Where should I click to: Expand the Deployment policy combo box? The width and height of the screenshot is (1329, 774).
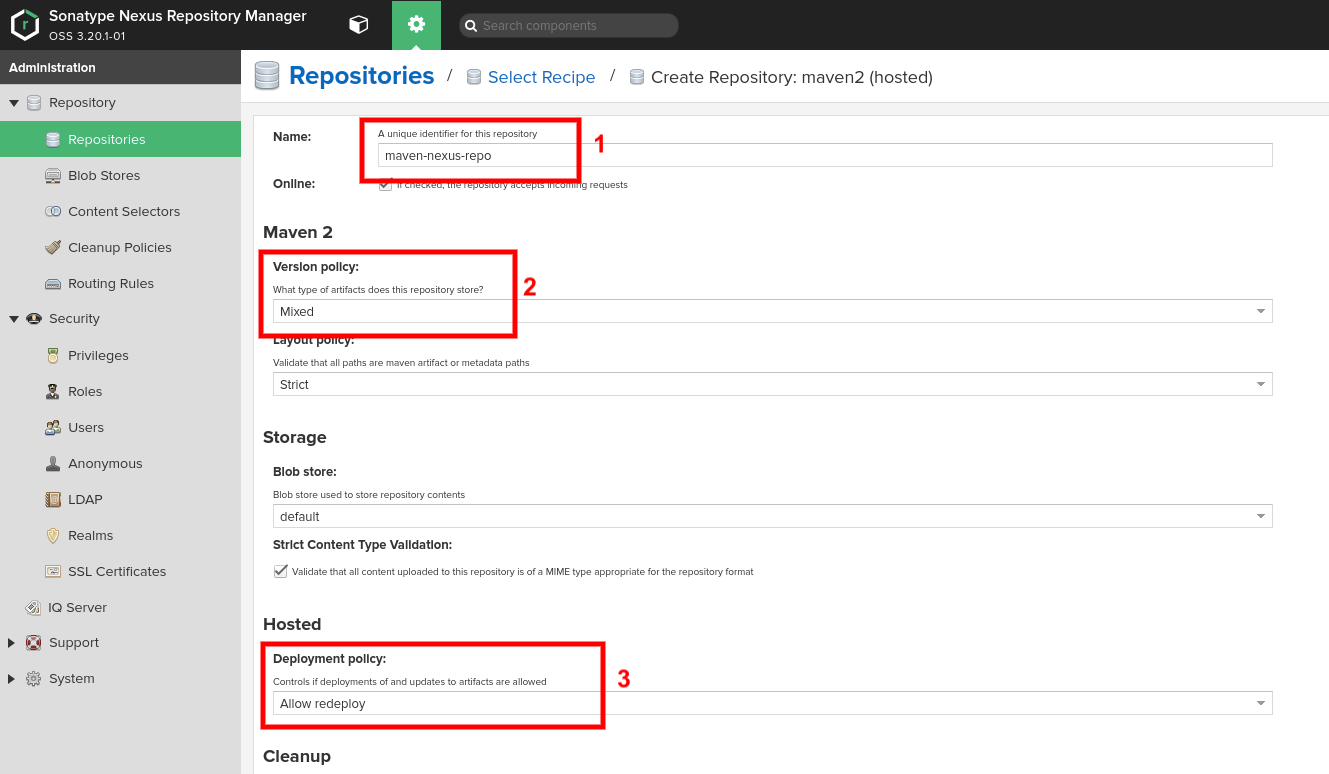point(772,703)
